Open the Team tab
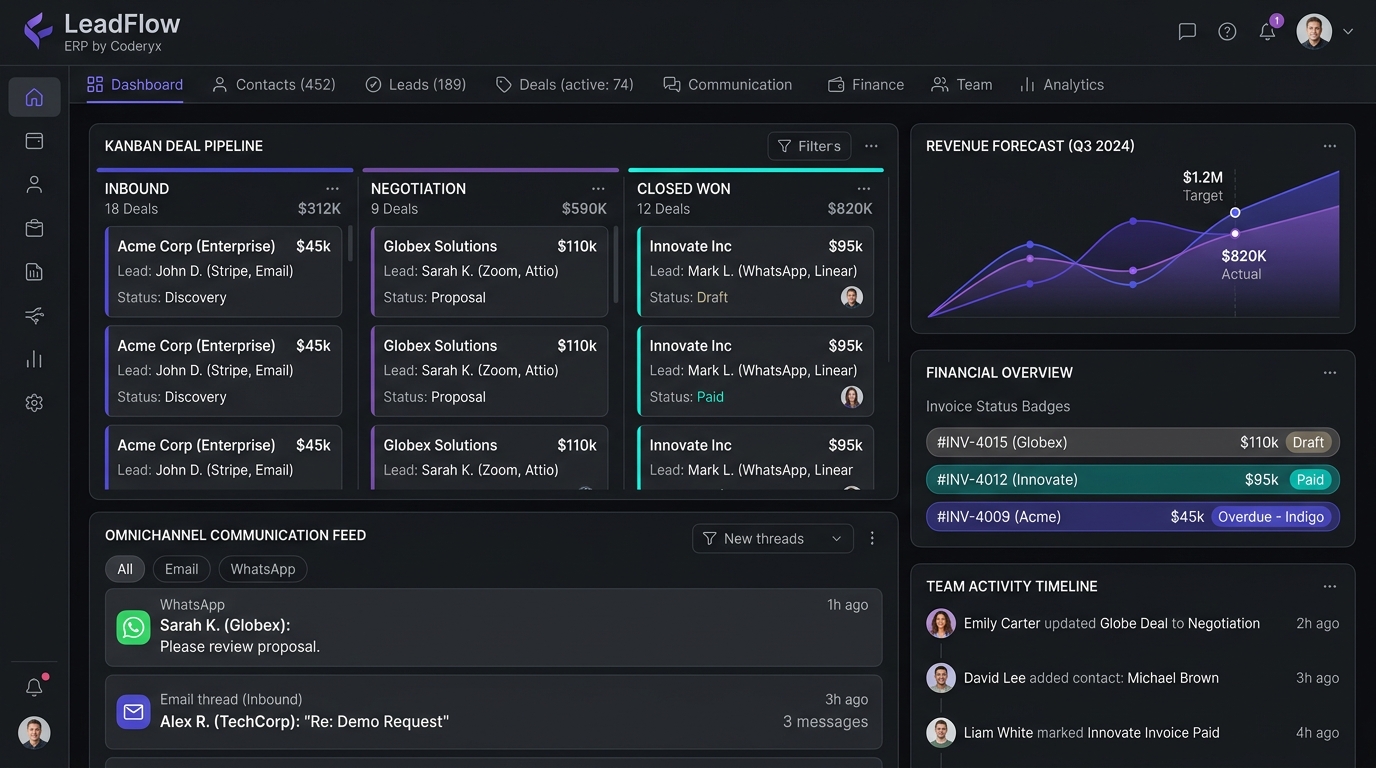Image resolution: width=1376 pixels, height=768 pixels. 962,85
